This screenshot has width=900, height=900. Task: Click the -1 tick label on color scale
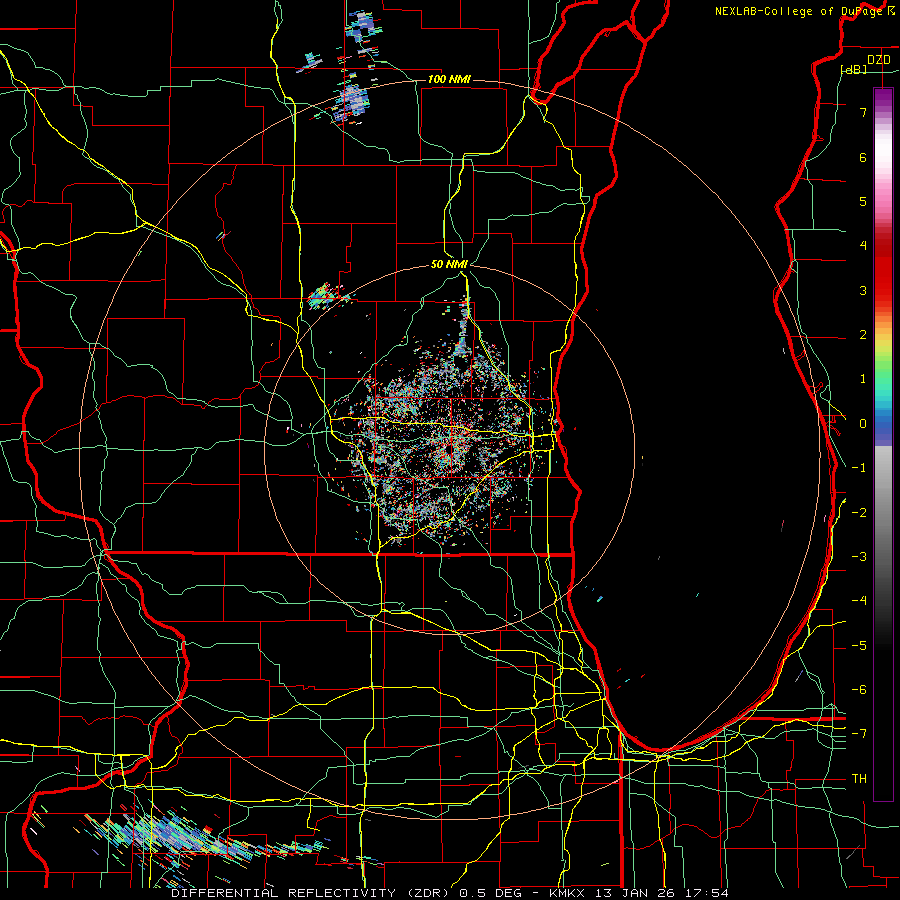pyautogui.click(x=859, y=468)
